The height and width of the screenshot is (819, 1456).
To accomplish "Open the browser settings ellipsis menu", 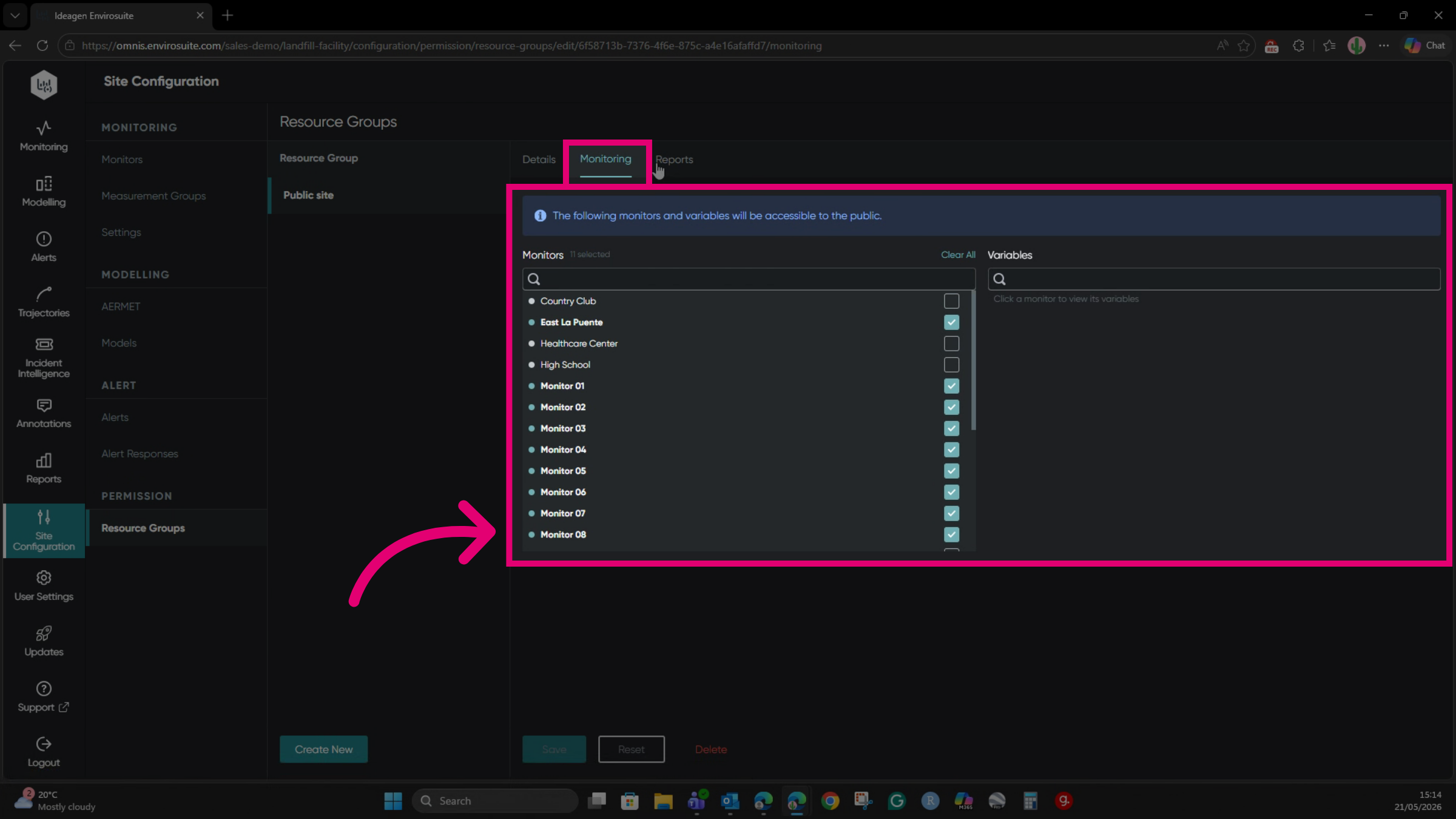I will tap(1384, 45).
